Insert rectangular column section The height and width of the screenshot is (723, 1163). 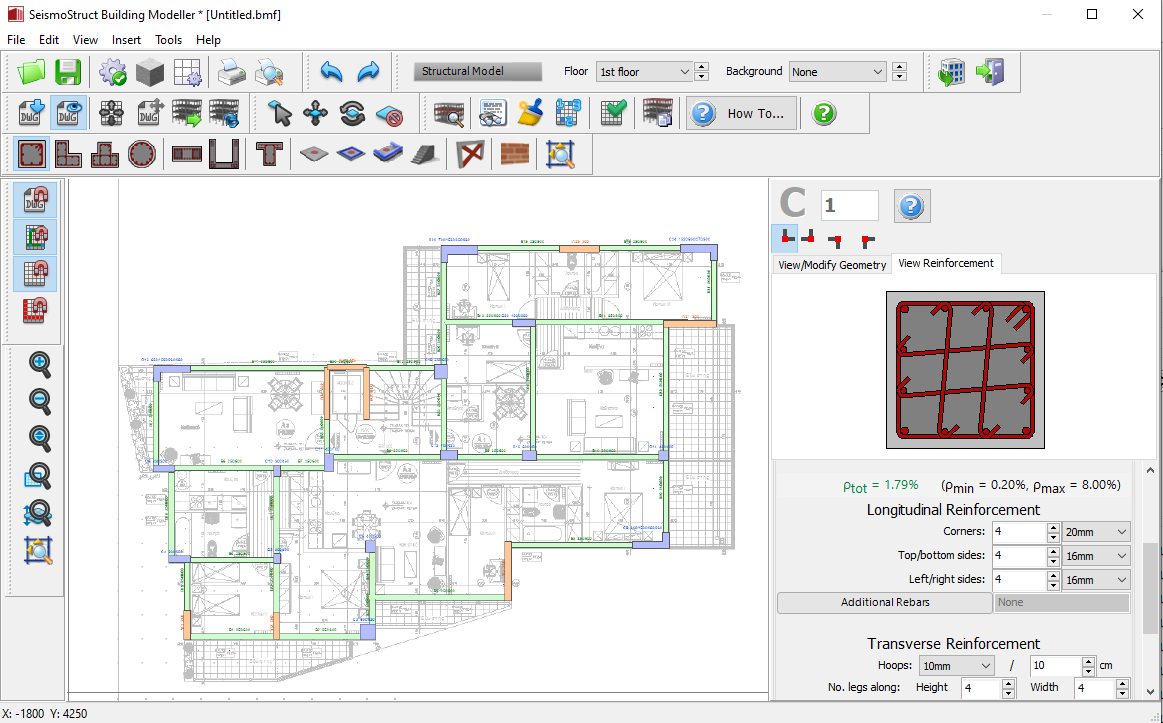32,154
